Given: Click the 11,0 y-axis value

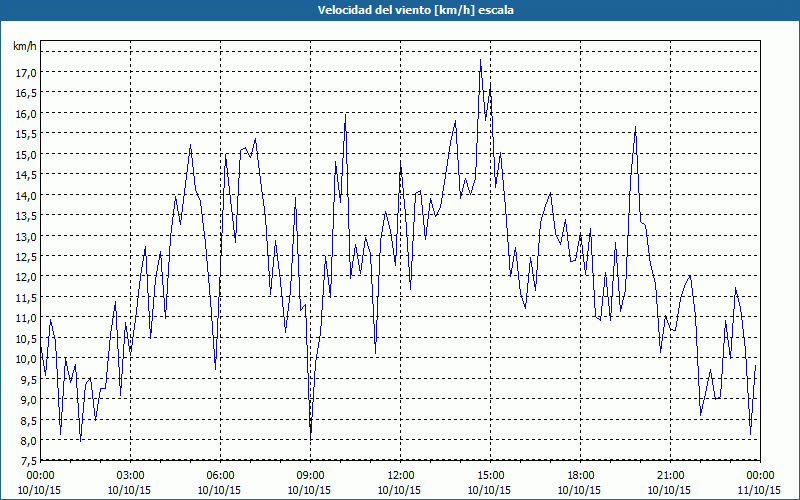Looking at the screenshot, I should click(26, 318).
